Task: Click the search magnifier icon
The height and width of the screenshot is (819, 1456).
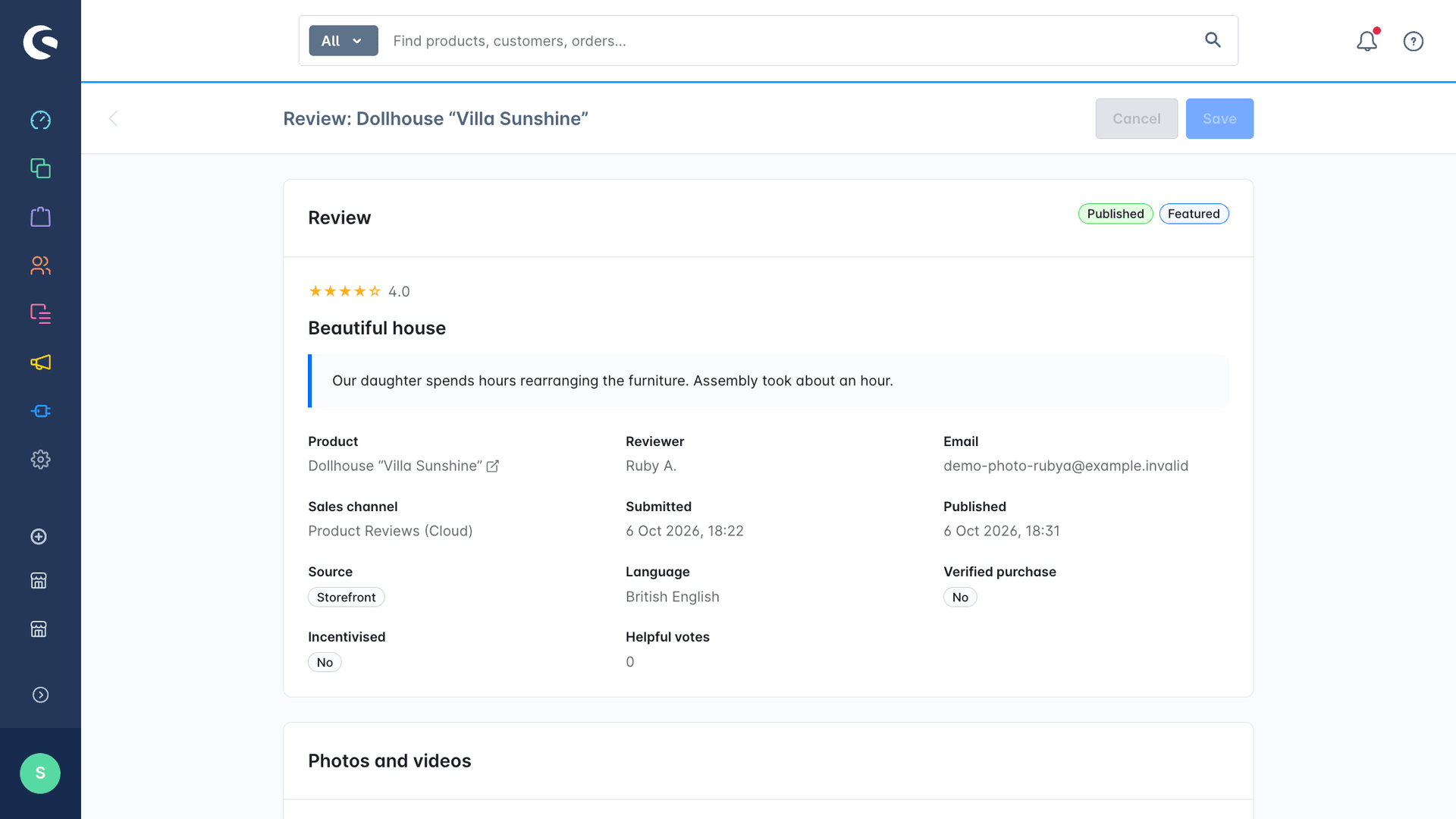Action: tap(1213, 40)
